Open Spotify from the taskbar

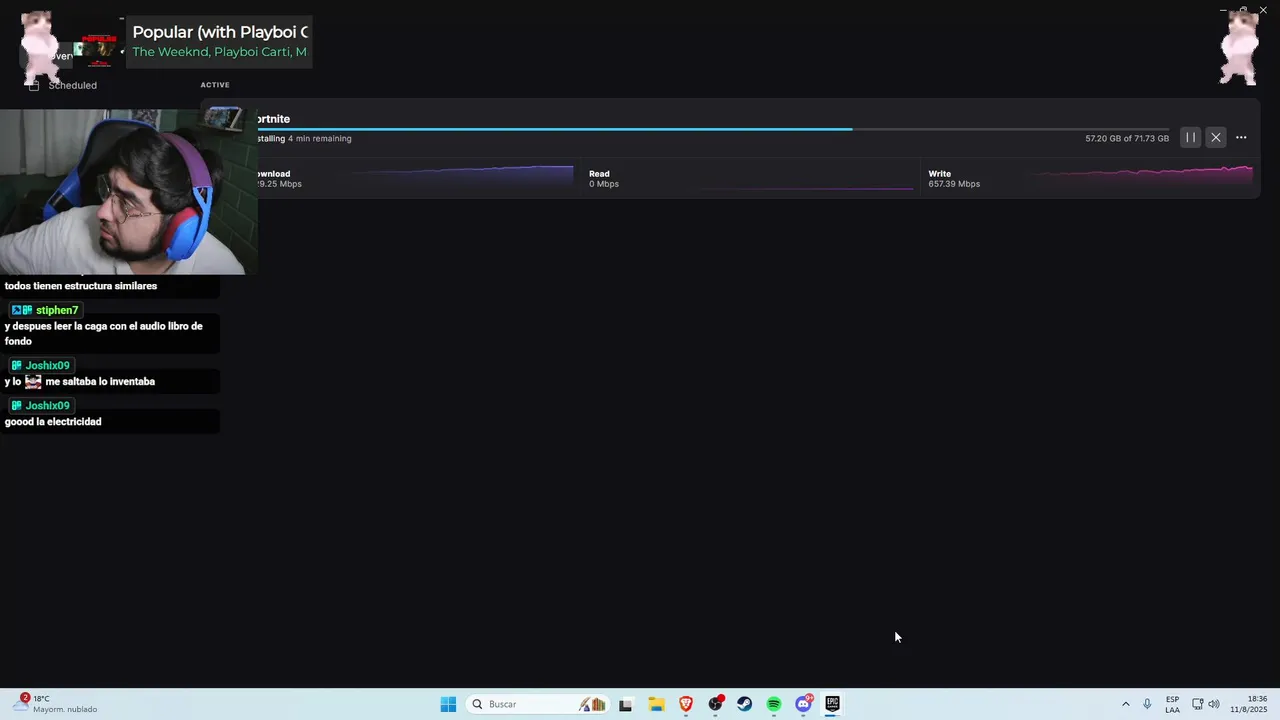[773, 704]
